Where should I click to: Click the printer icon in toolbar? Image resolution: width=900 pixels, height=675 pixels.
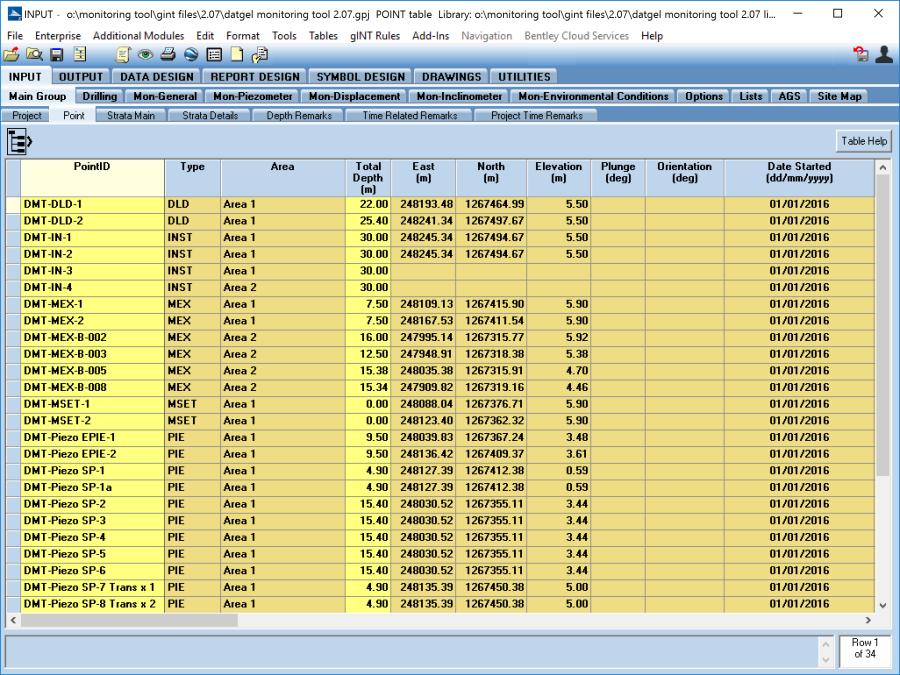tap(169, 55)
